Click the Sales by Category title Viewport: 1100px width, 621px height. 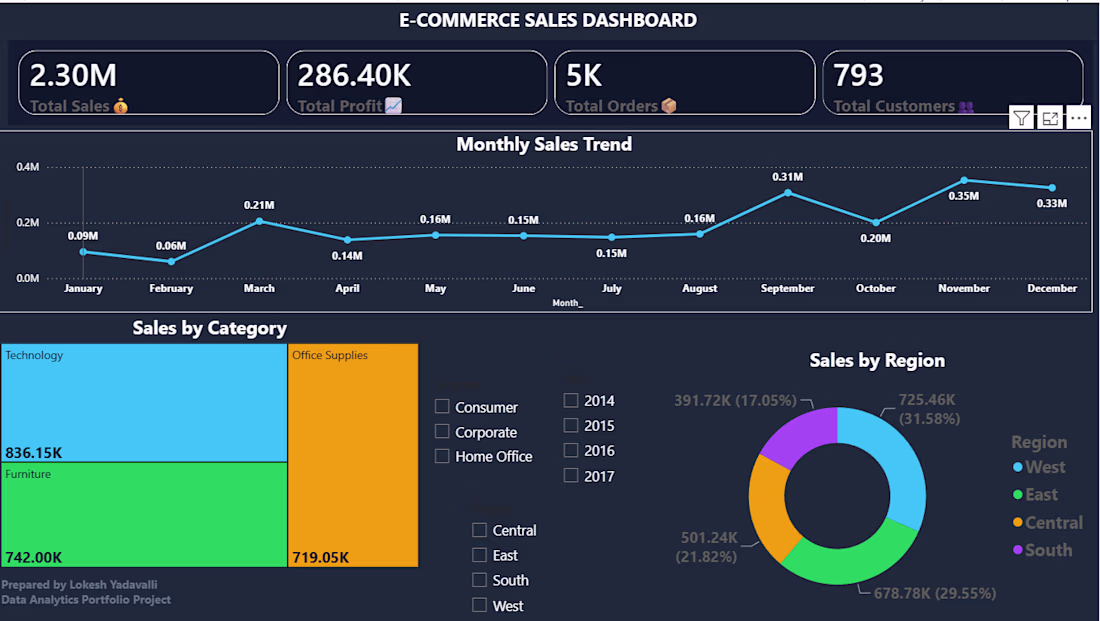tap(210, 328)
